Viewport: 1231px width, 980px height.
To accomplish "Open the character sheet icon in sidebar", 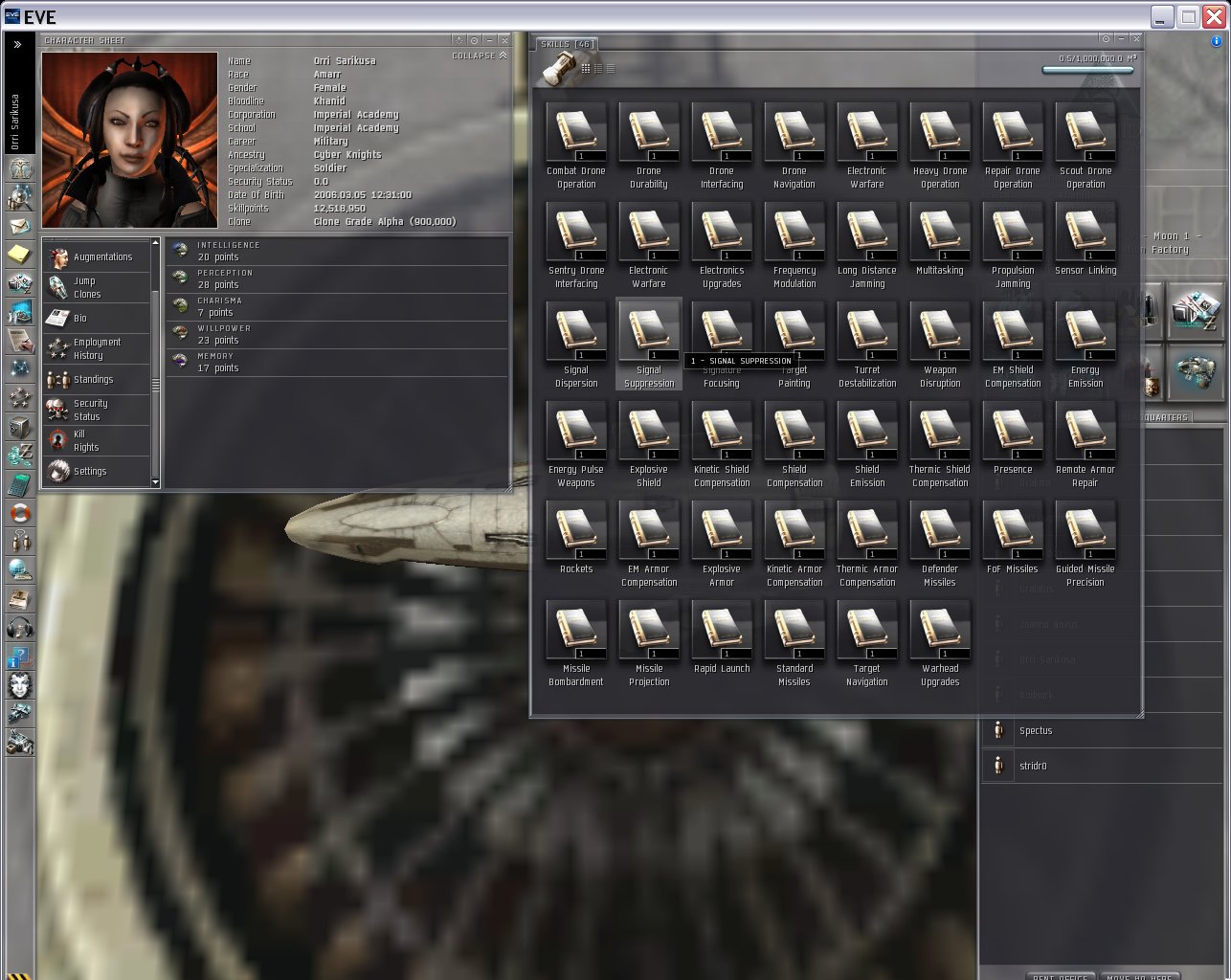I will (x=20, y=169).
